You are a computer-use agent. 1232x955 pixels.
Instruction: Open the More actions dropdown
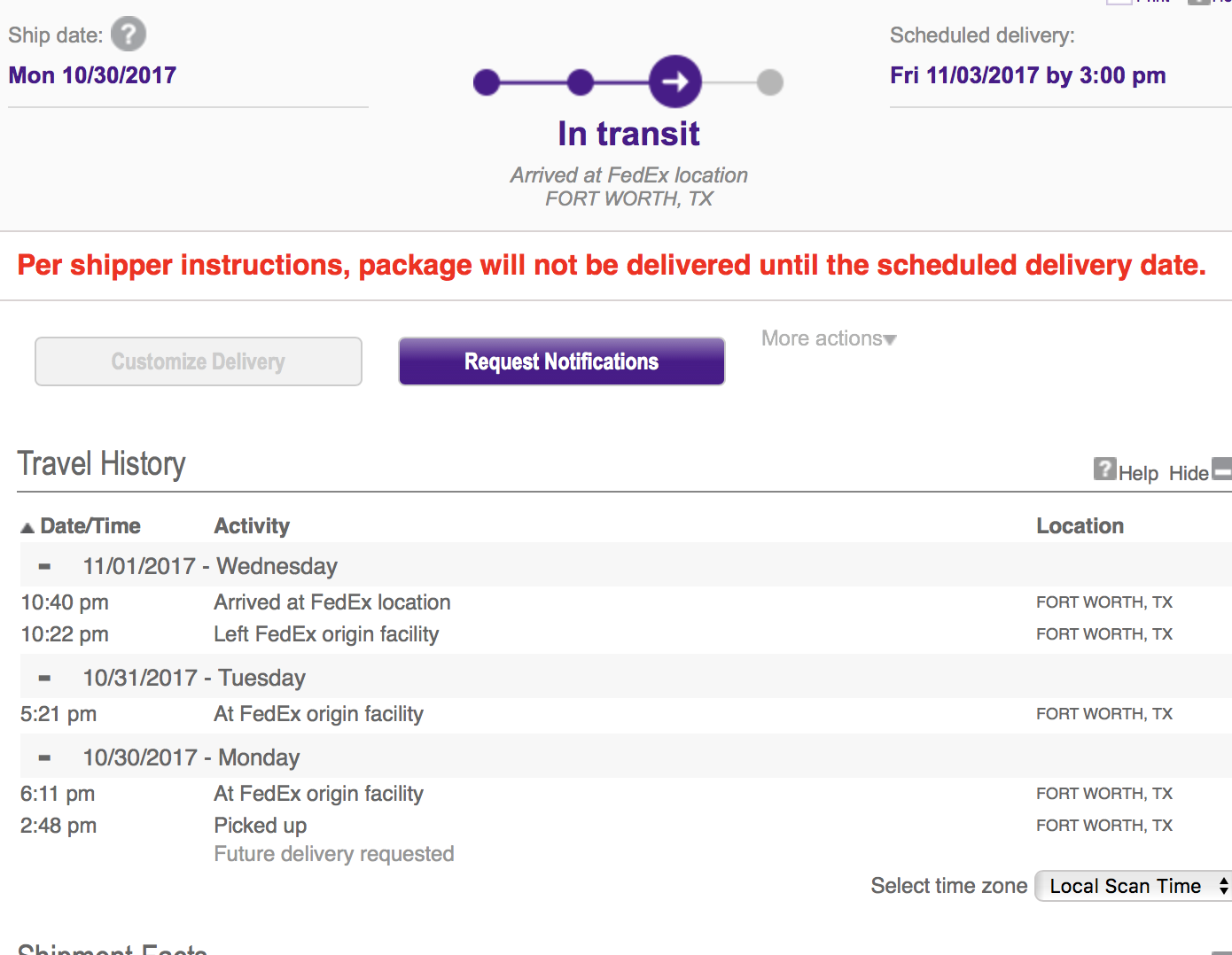pyautogui.click(x=829, y=338)
